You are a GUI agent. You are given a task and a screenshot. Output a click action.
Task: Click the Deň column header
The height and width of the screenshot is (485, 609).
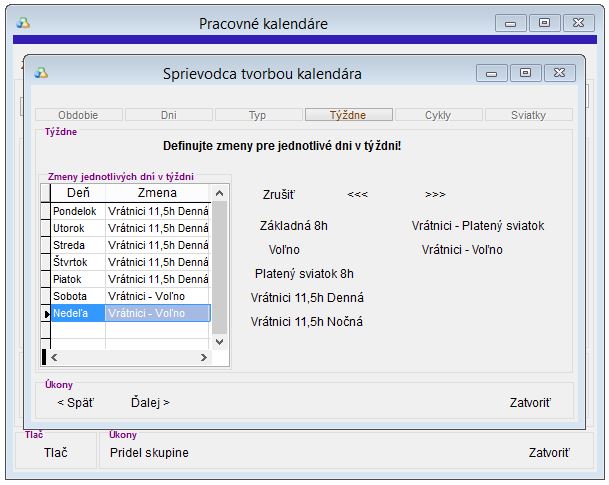coord(78,193)
